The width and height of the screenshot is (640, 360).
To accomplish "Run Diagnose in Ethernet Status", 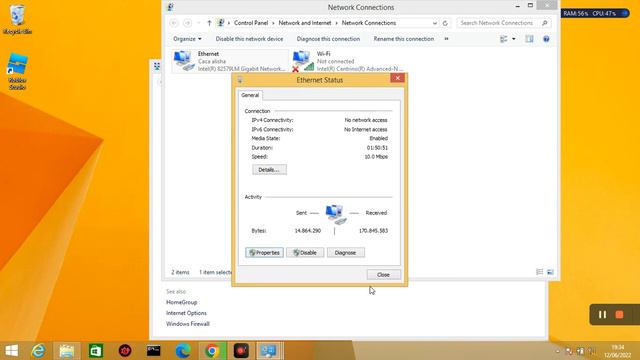I will 345,253.
